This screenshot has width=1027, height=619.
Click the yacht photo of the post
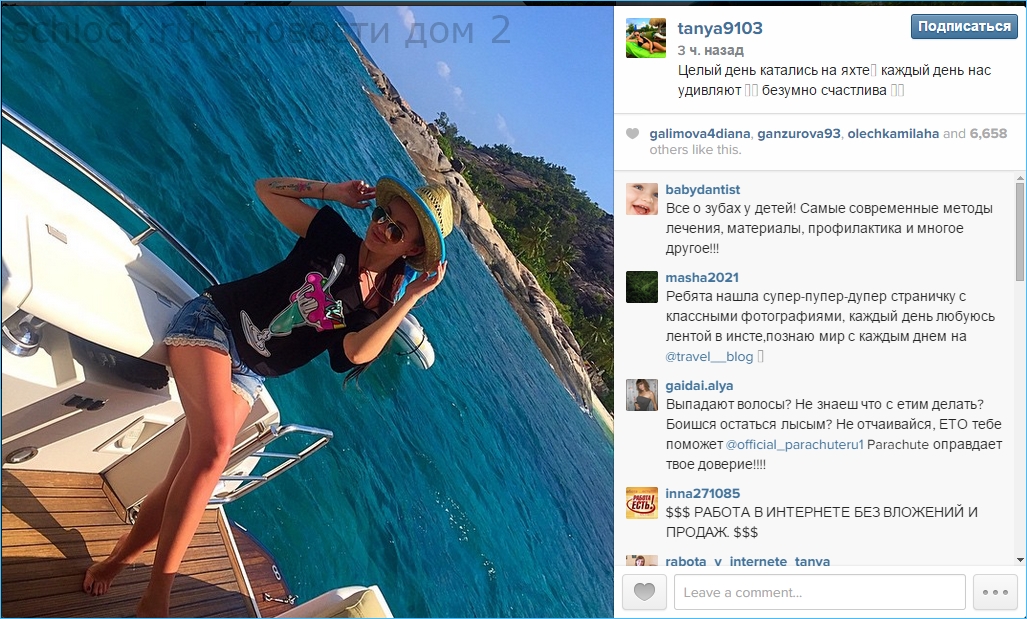[307, 312]
